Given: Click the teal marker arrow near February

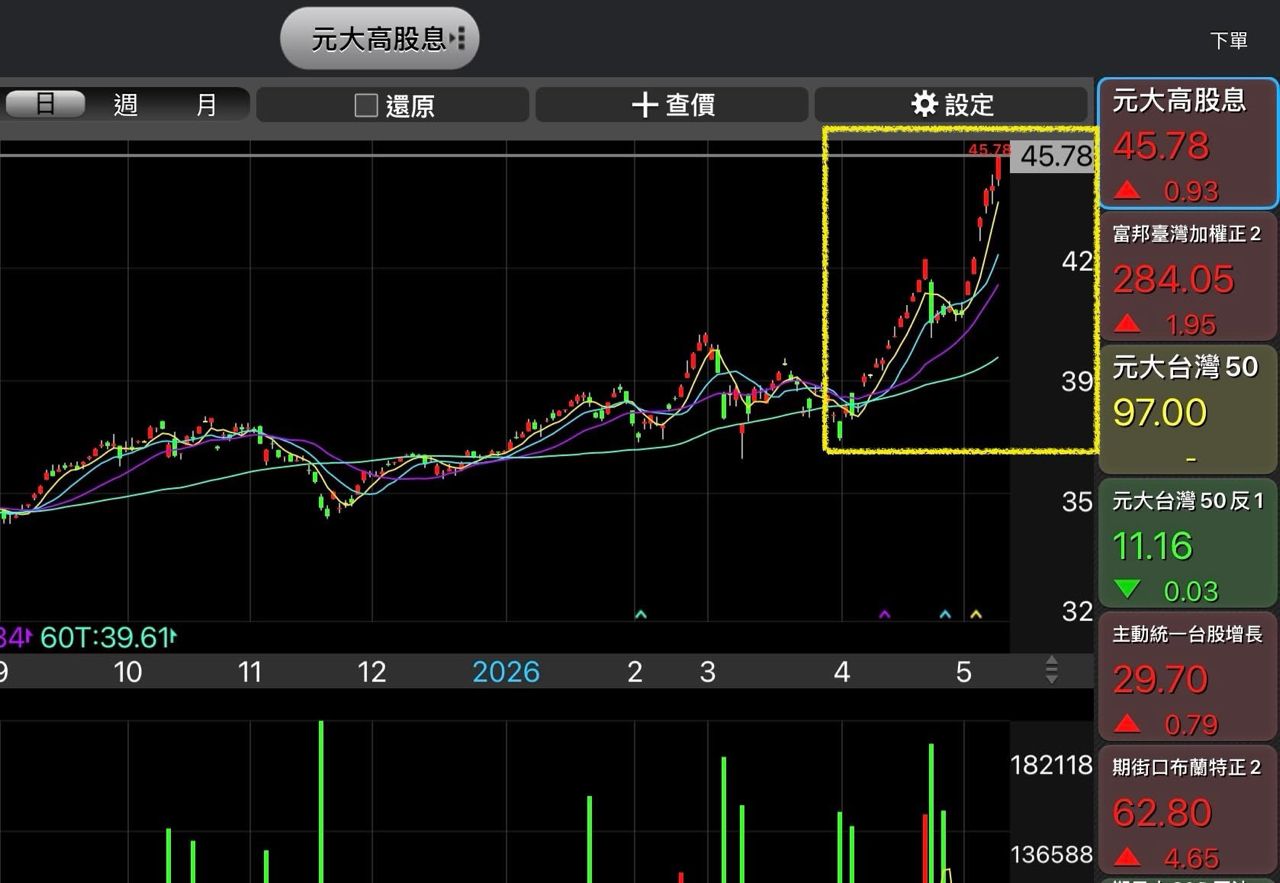Looking at the screenshot, I should 641,614.
